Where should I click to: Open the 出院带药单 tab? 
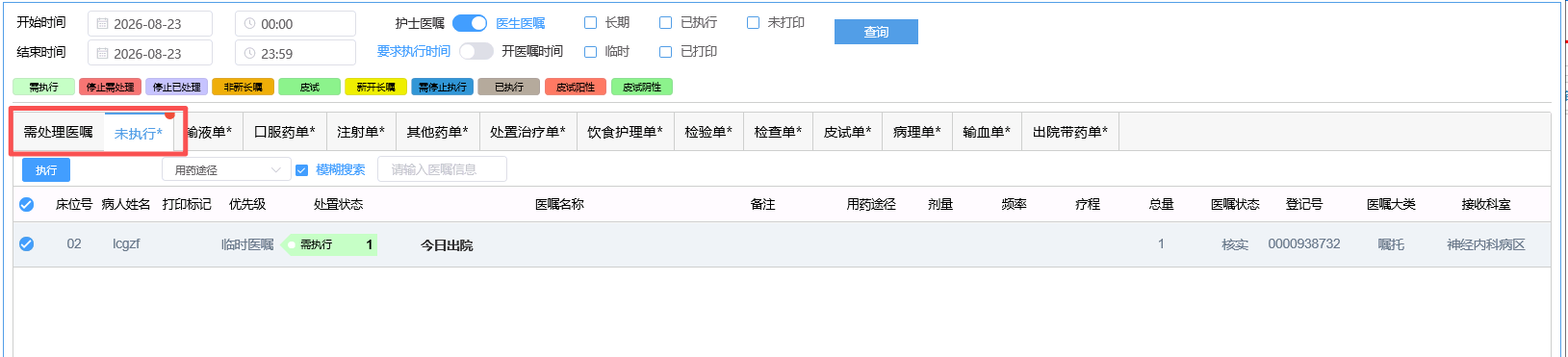[x=1070, y=132]
